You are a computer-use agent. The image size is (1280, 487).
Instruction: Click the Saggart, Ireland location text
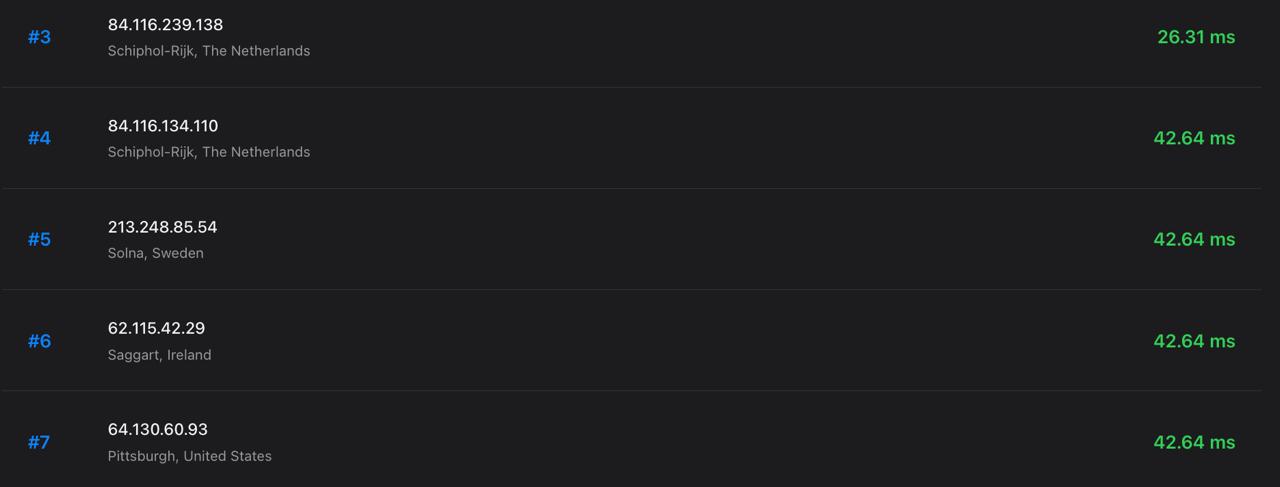[x=159, y=355]
